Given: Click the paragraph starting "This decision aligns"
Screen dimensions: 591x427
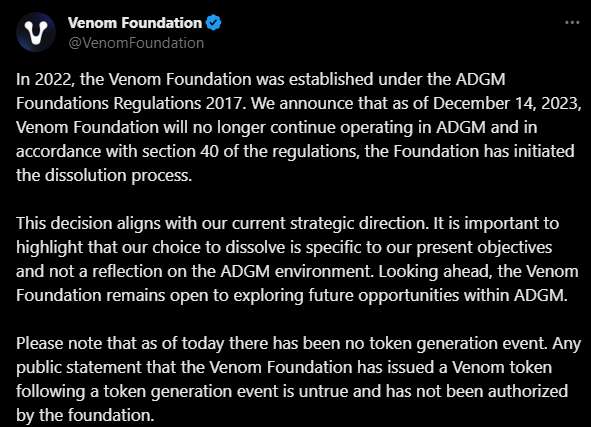Looking at the screenshot, I should 297,259.
